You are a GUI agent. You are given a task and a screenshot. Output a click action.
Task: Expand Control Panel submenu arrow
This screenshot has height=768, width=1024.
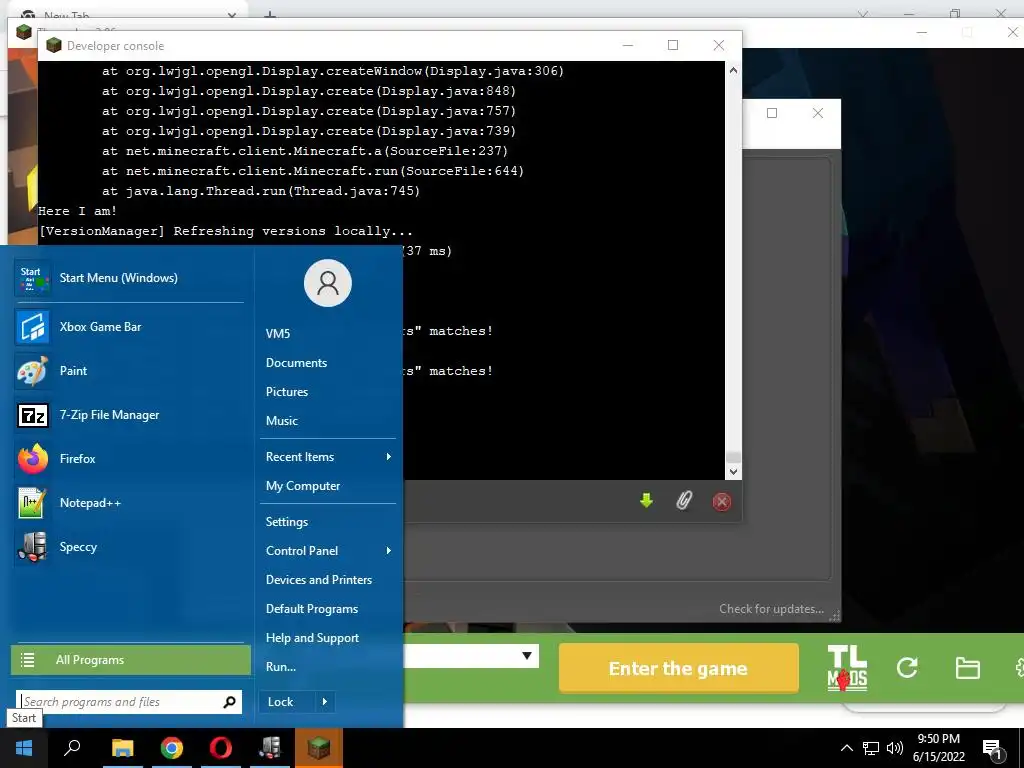tap(389, 551)
